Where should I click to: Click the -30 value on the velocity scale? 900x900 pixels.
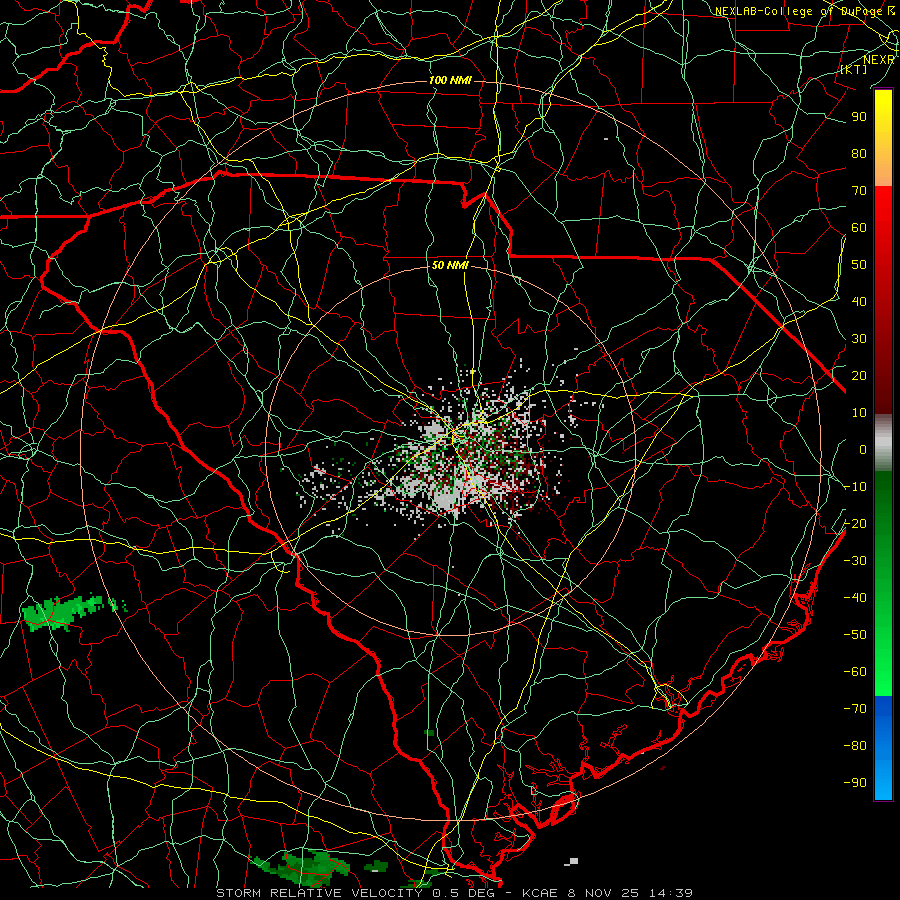[855, 561]
